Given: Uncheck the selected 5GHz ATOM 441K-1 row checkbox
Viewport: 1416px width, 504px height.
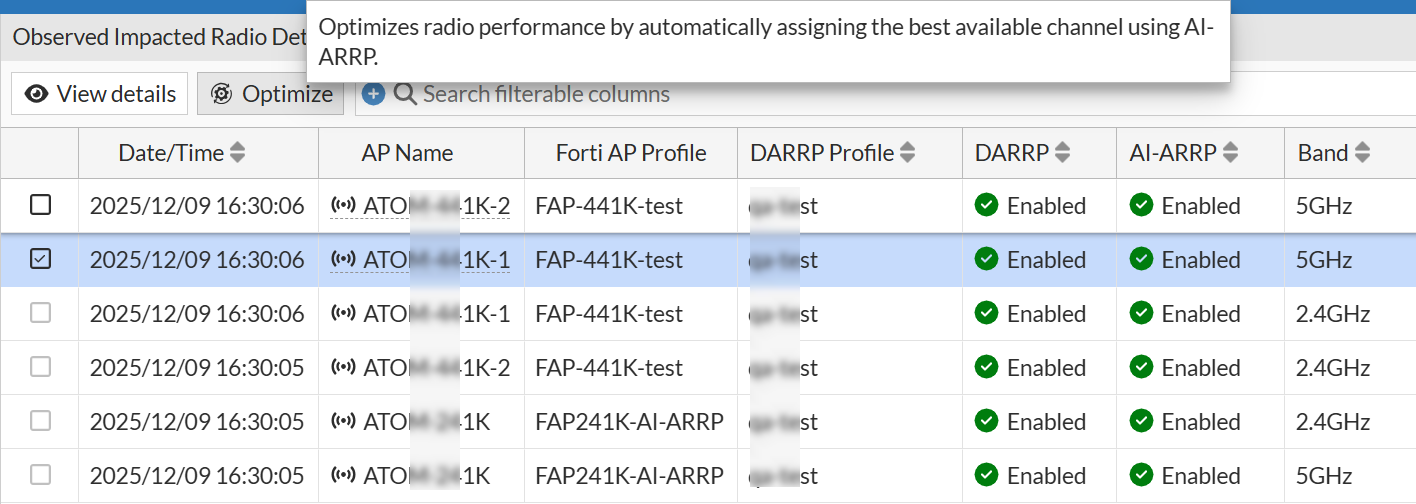Looking at the screenshot, I should (x=40, y=259).
